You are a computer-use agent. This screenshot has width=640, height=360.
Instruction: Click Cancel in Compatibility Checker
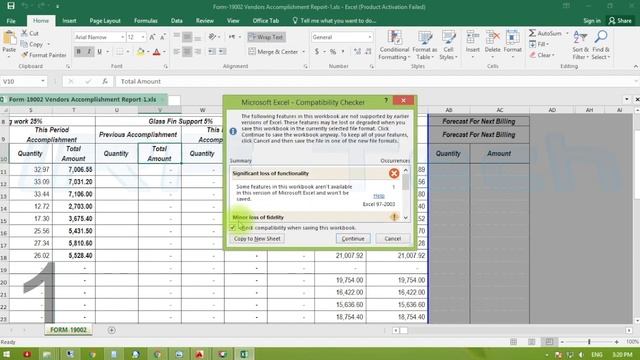click(x=393, y=239)
